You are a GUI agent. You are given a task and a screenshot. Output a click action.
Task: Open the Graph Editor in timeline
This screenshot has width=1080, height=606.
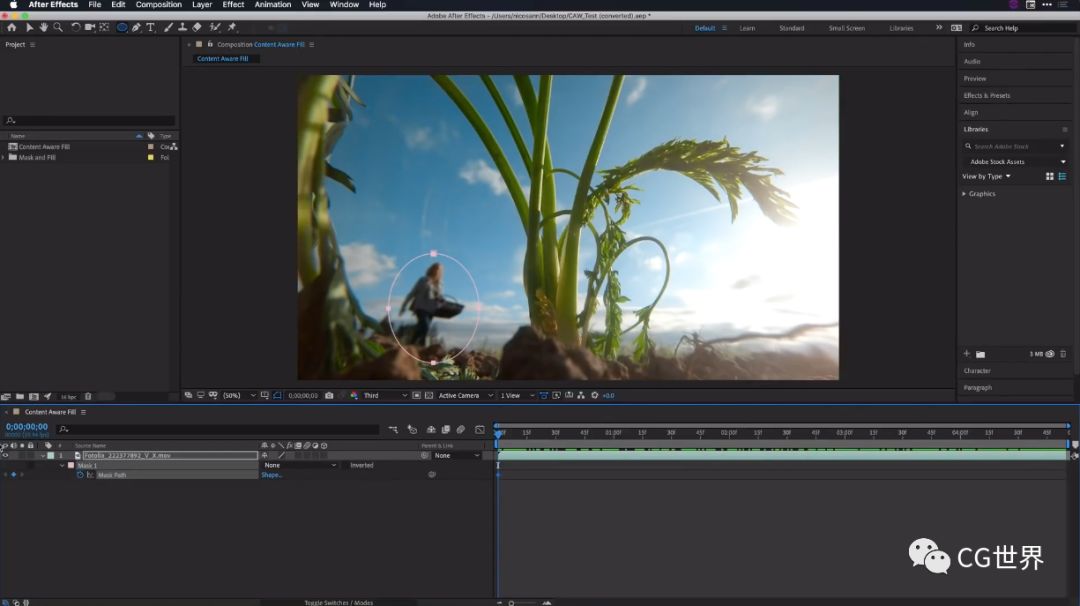480,430
